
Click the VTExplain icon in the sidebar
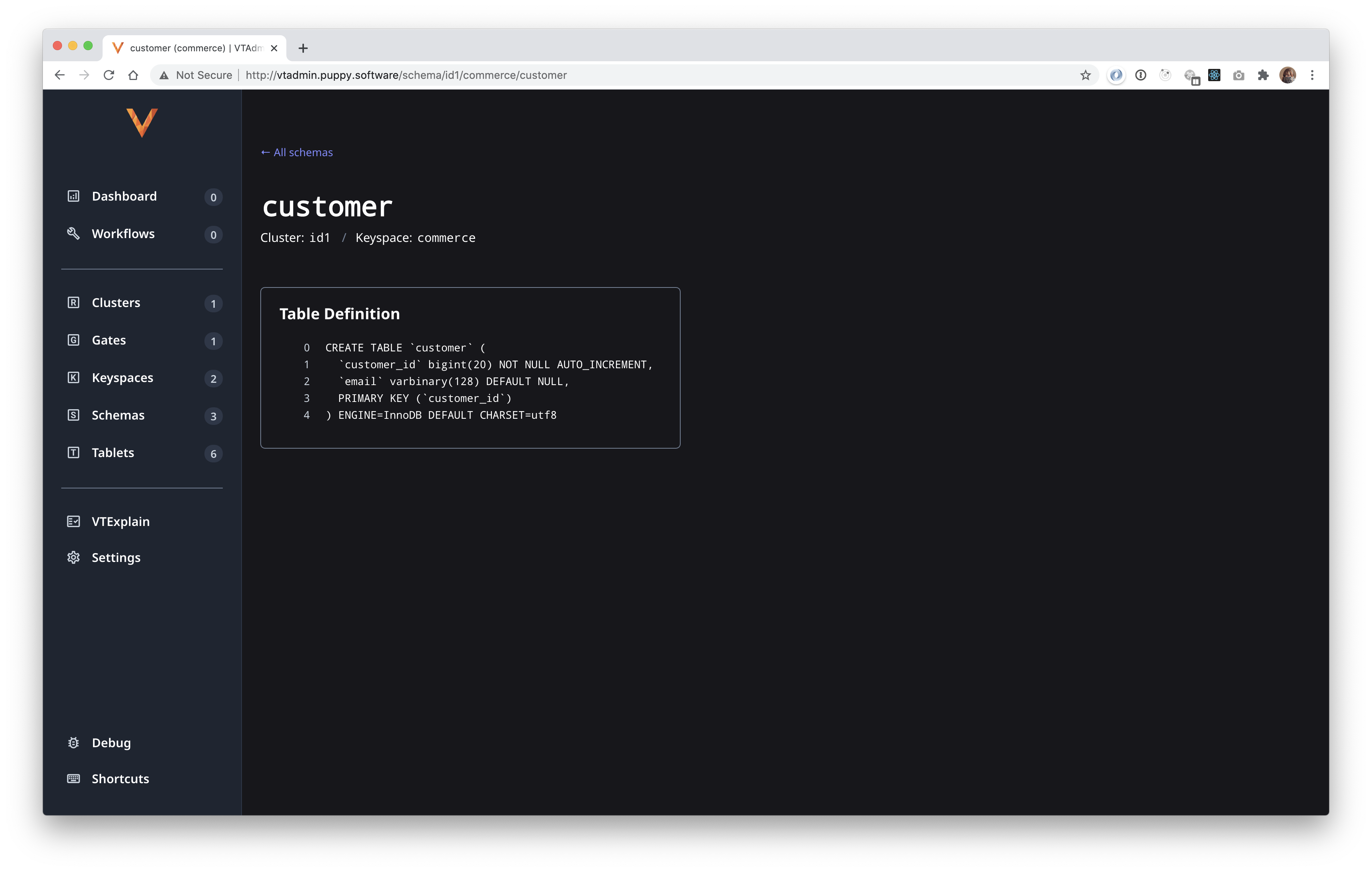tap(73, 522)
